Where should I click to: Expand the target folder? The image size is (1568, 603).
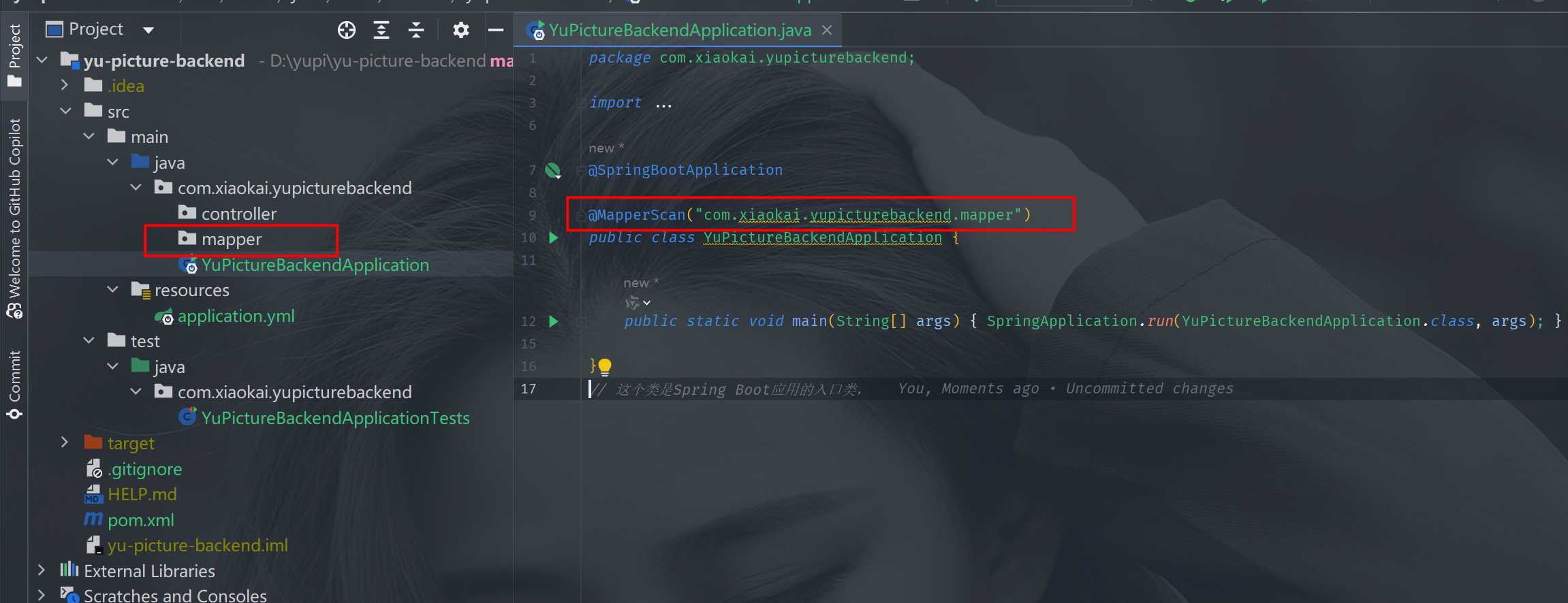65,443
